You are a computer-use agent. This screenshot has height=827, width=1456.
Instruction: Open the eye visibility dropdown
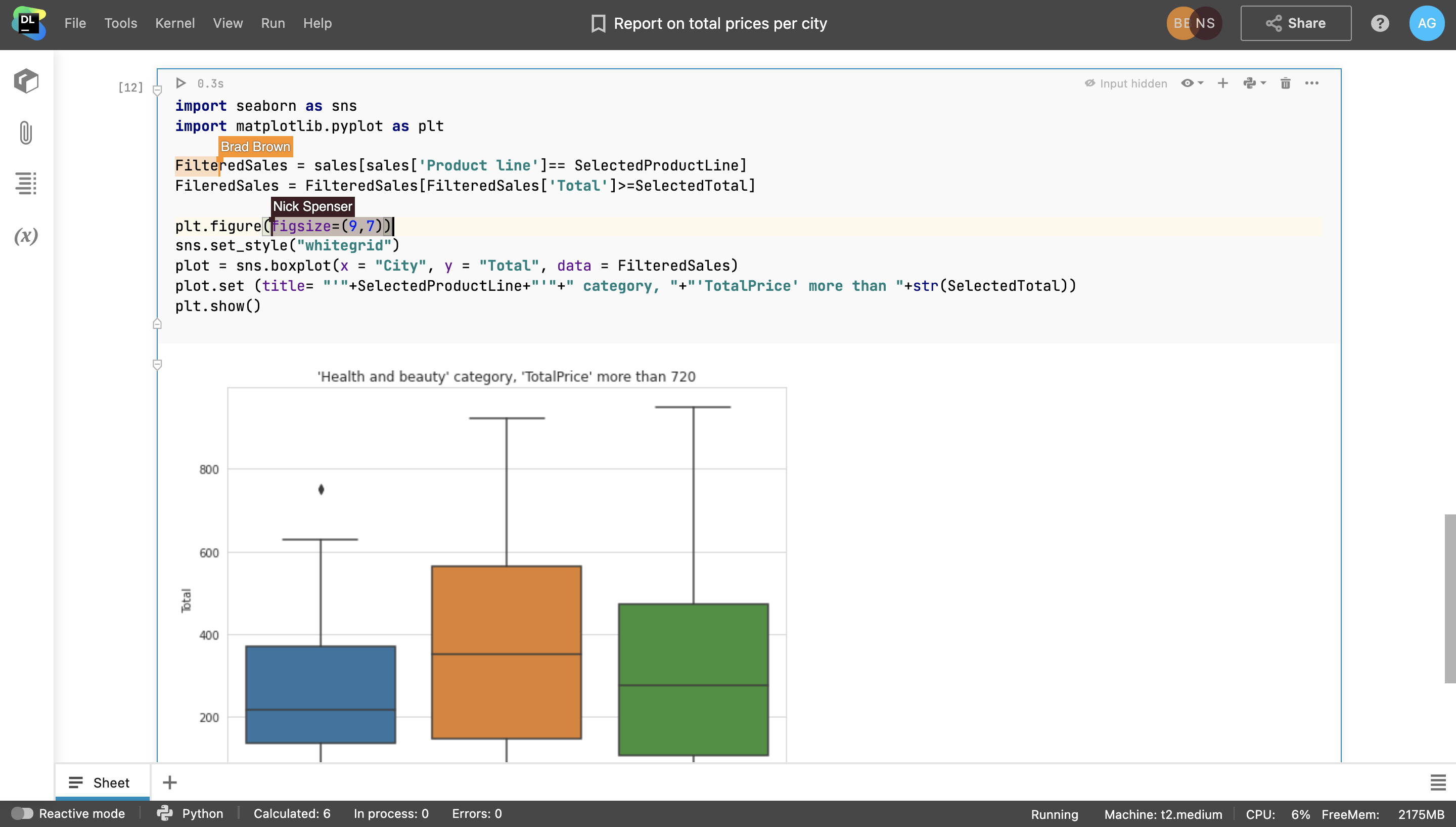(1192, 83)
